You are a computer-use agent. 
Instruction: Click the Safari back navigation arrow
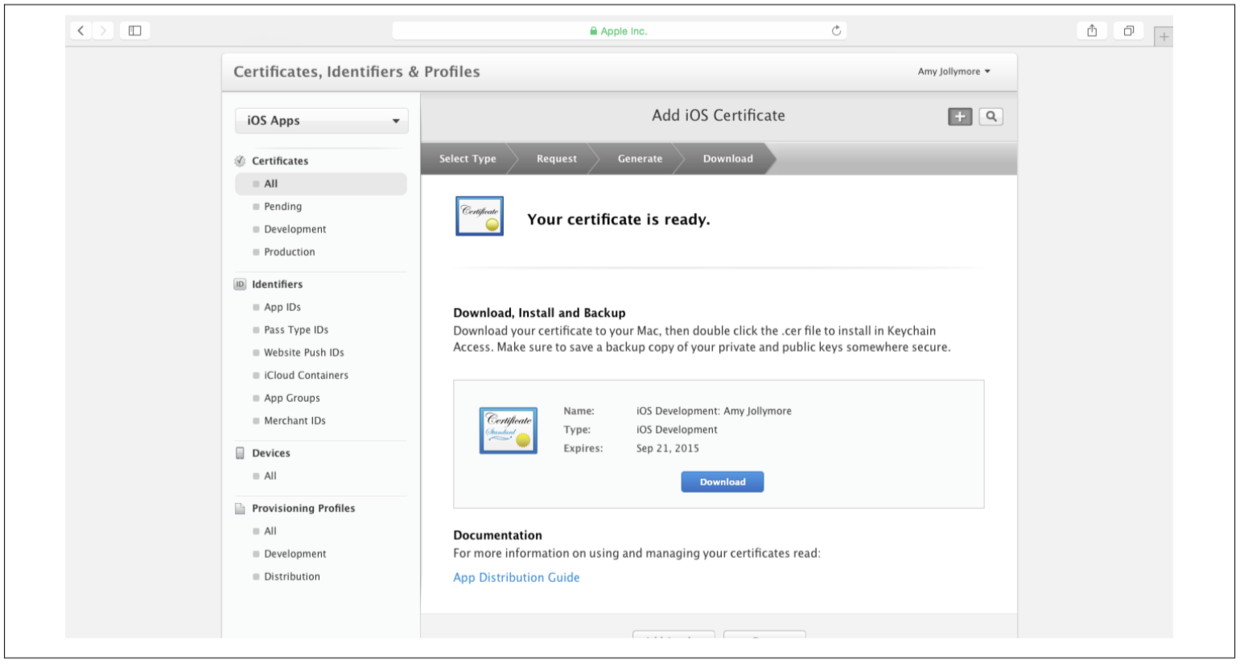(x=82, y=31)
